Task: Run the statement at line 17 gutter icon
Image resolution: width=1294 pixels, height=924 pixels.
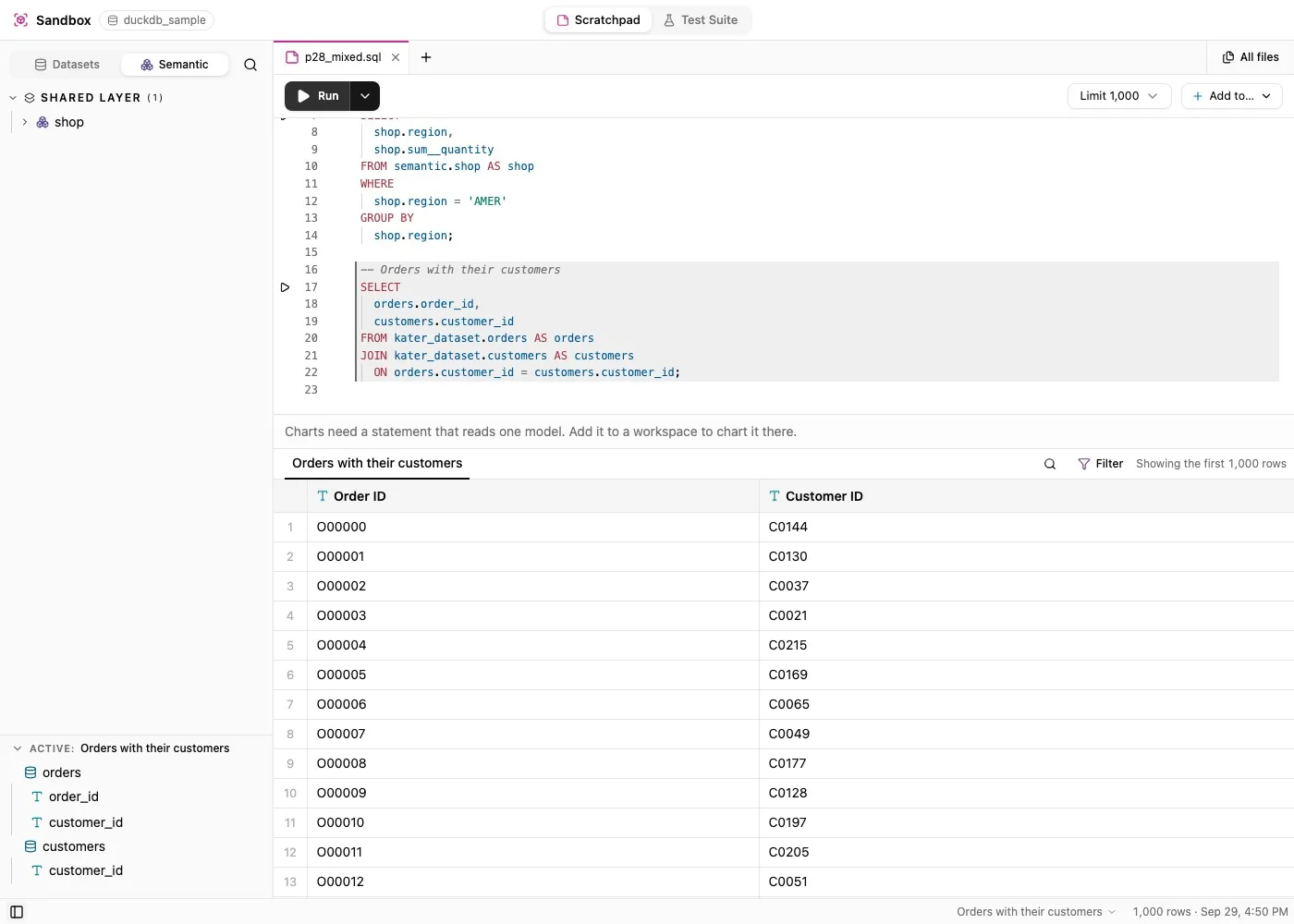Action: click(285, 287)
